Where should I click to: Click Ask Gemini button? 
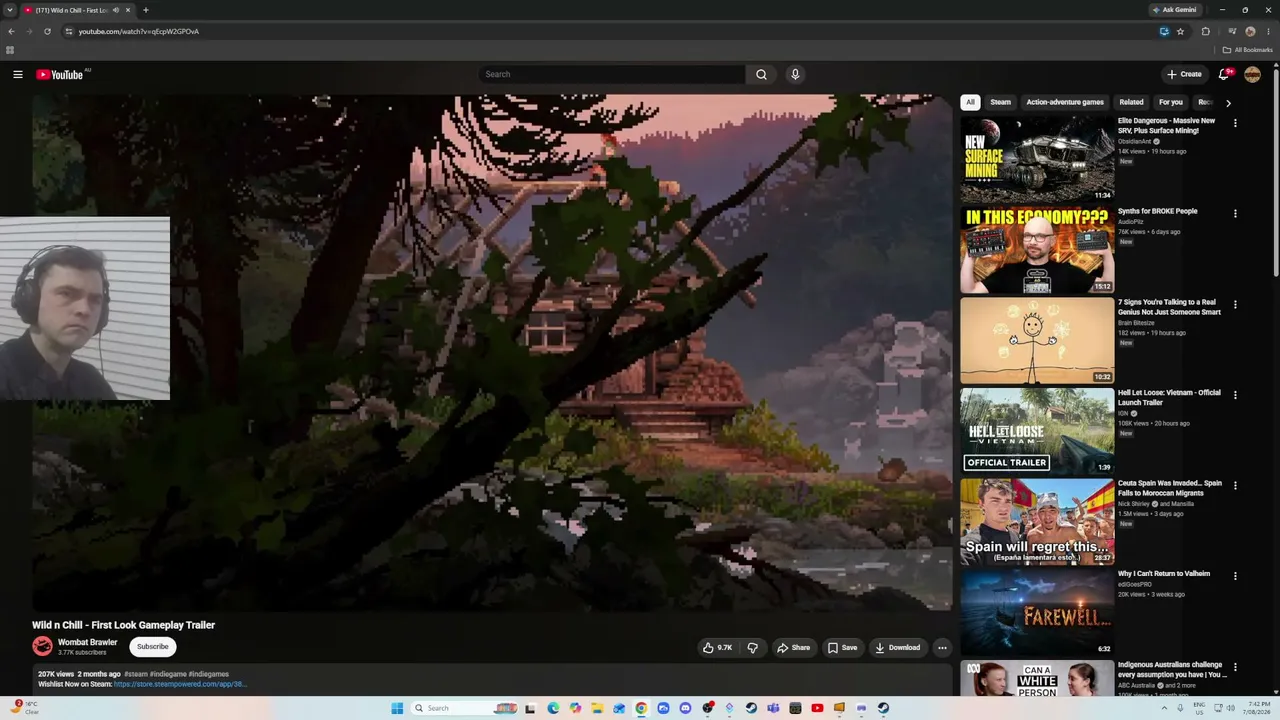coord(1174,10)
